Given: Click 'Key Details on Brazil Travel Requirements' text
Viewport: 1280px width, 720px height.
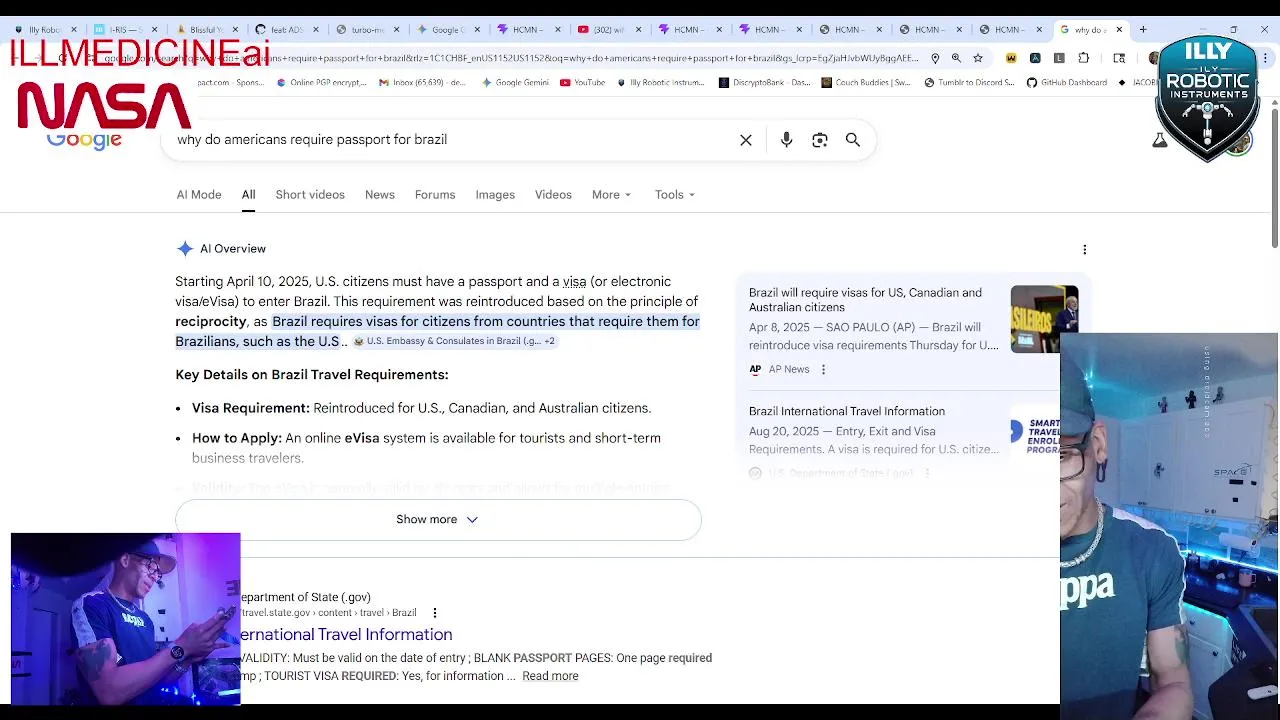Looking at the screenshot, I should 312,375.
